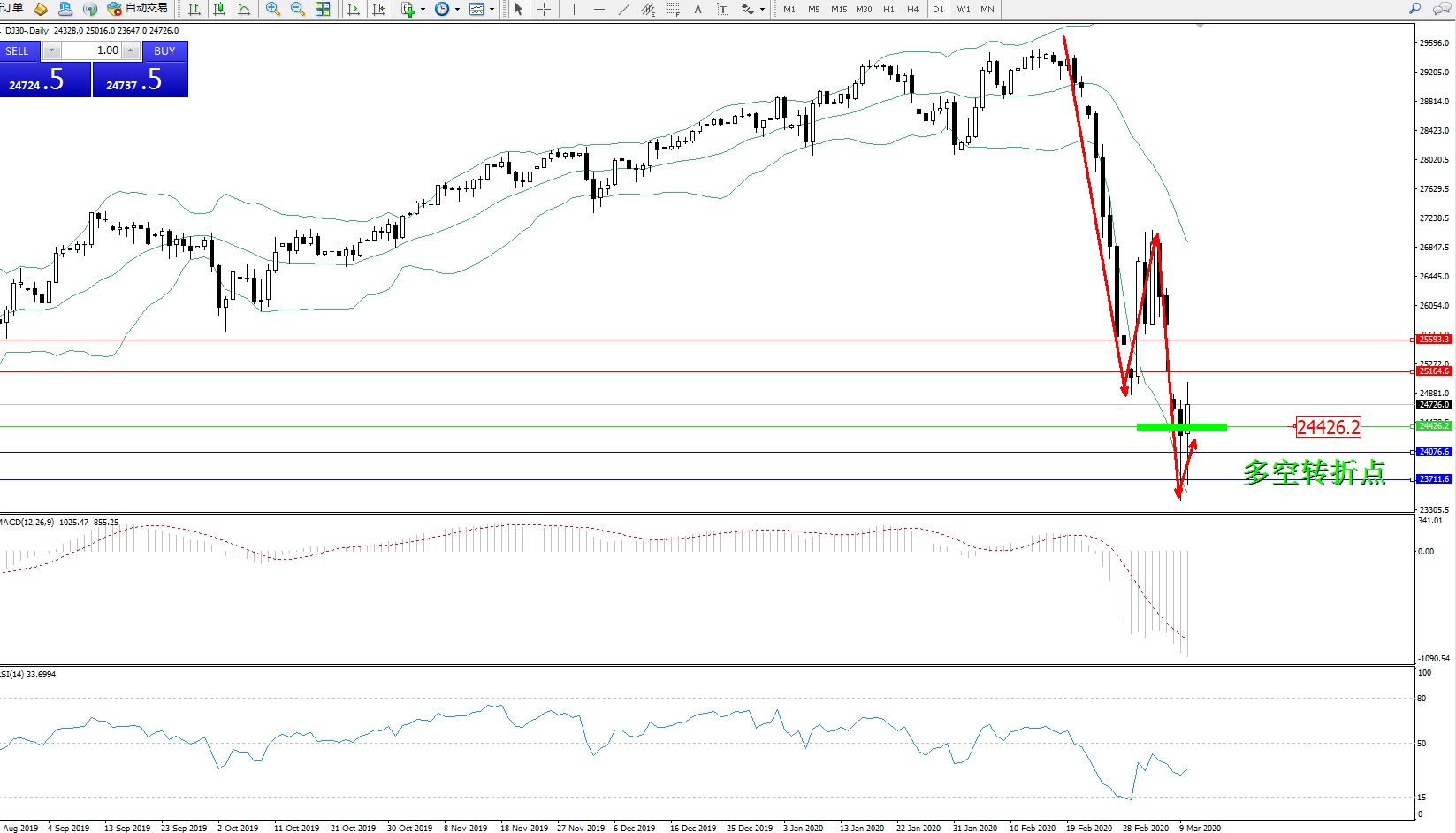Switch chart to line chart mode
Viewport: 1456px width, 833px height.
[244, 9]
